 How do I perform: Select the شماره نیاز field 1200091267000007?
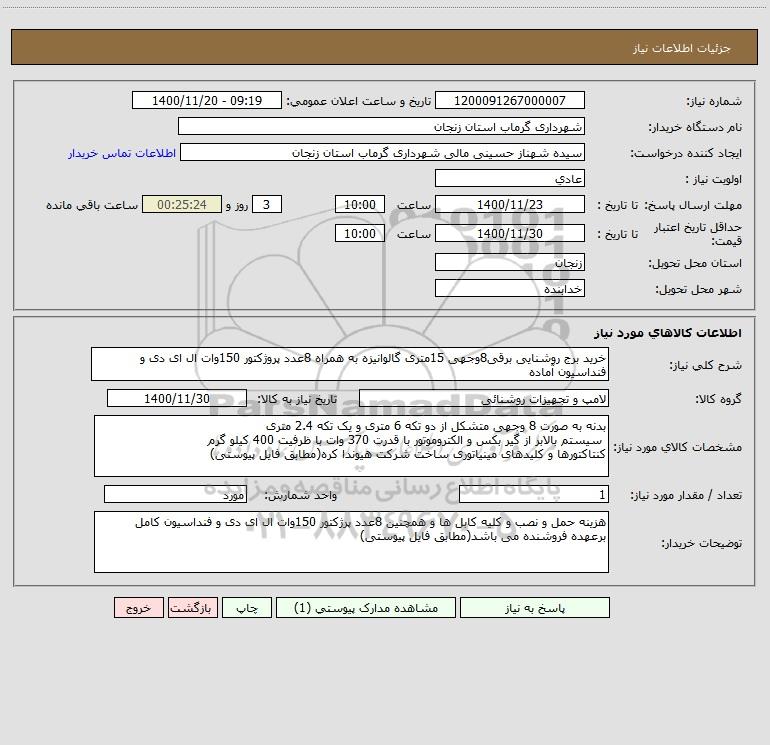(510, 100)
